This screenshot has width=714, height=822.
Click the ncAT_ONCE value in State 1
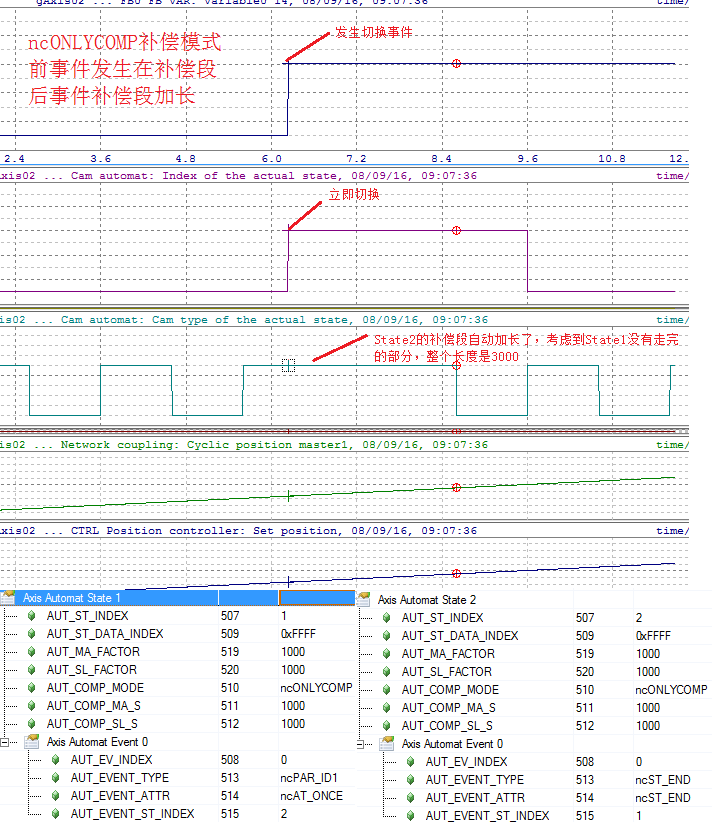(311, 796)
